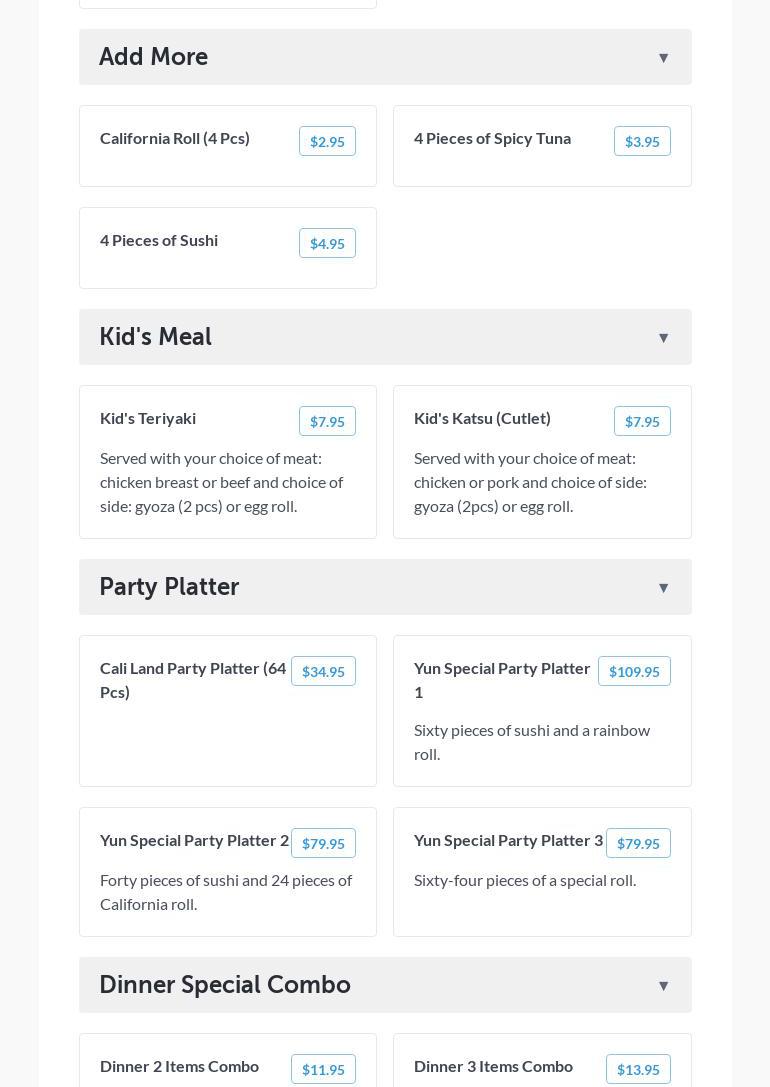Click the Kid's Meal section heading
770x1087 pixels.
click(x=155, y=337)
